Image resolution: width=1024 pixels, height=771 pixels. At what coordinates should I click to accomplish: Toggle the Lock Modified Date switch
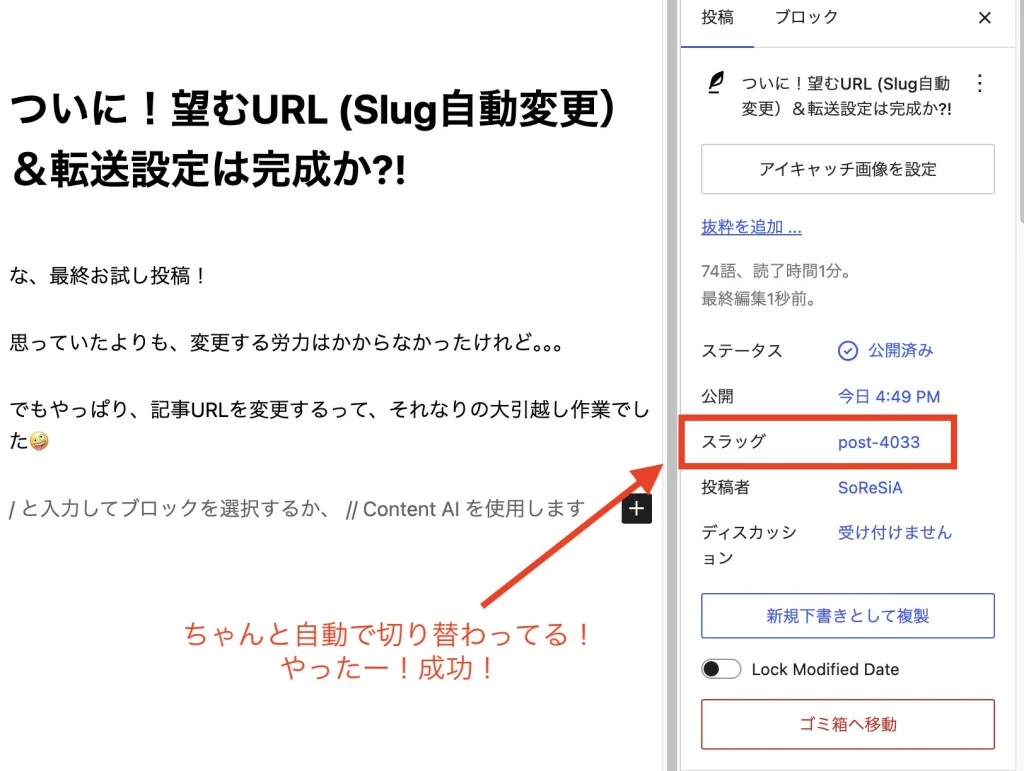click(721, 669)
